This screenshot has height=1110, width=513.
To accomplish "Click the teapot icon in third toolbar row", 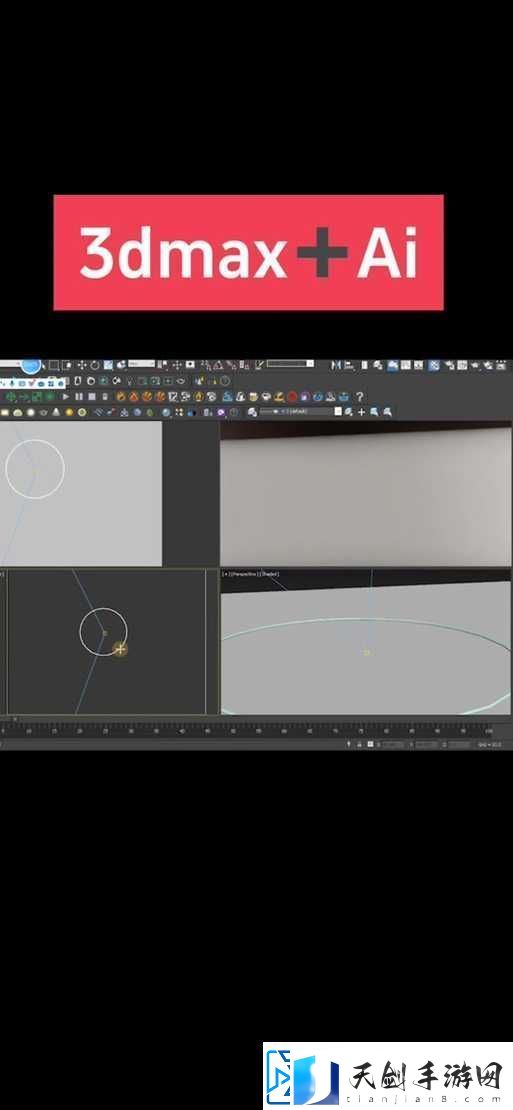I will [267, 396].
